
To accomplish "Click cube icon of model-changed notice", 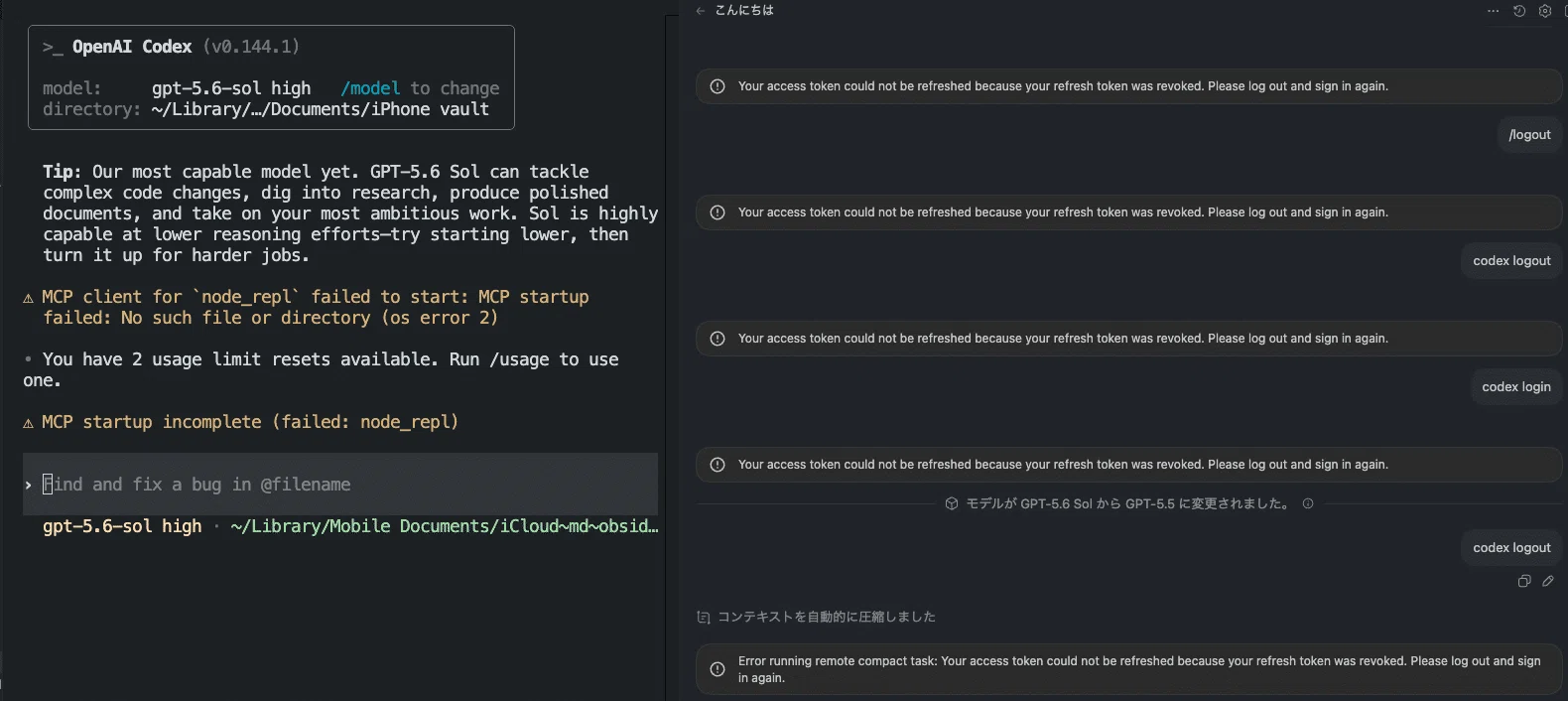I will (x=952, y=503).
